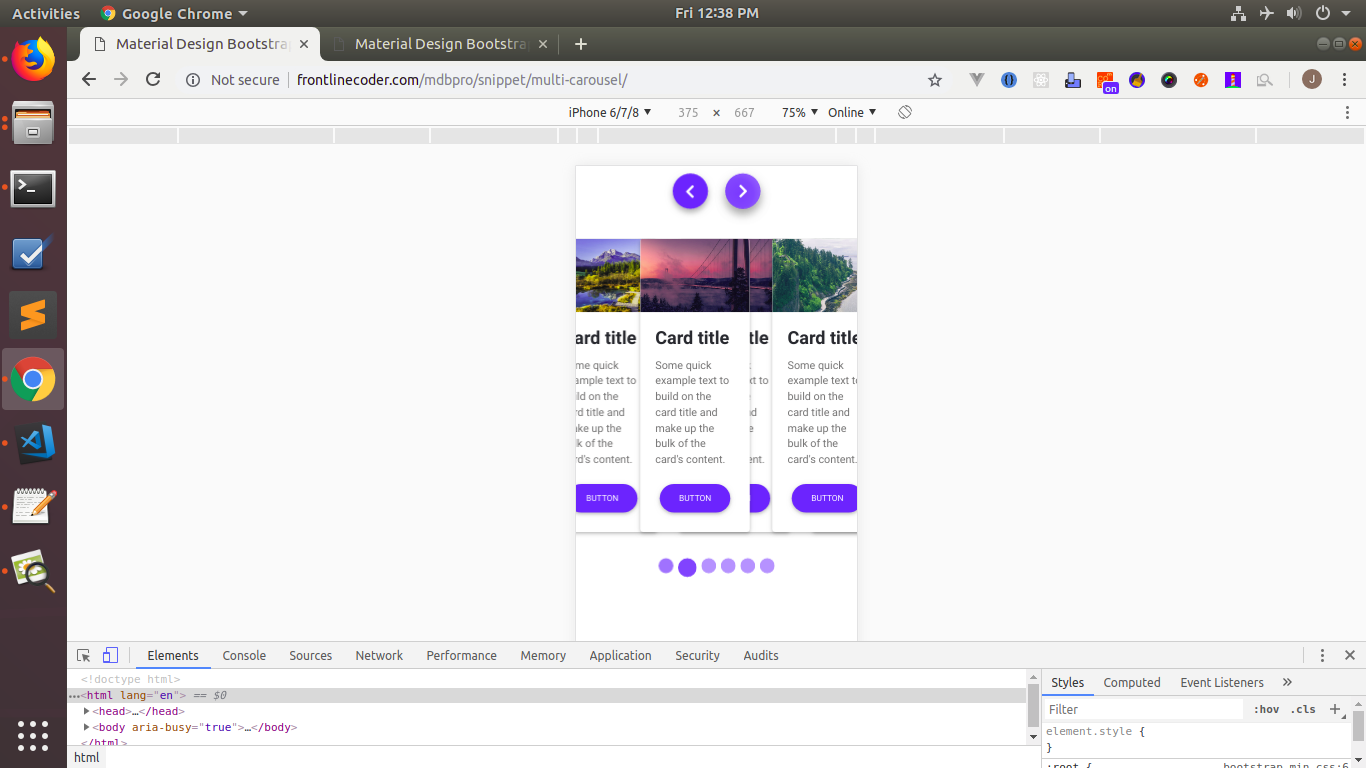Open a new Chrome tab
Viewport: 1366px width, 768px height.
(581, 44)
